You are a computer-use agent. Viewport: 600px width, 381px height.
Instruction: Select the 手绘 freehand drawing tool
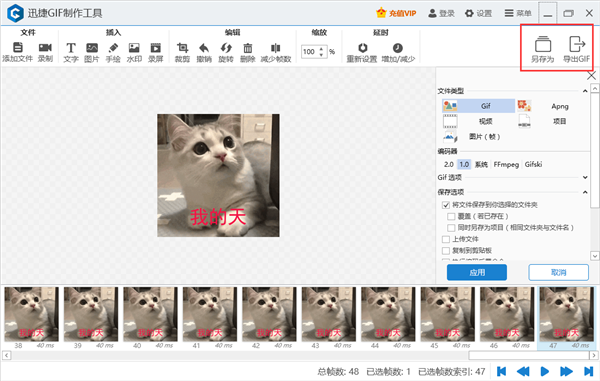coord(113,48)
